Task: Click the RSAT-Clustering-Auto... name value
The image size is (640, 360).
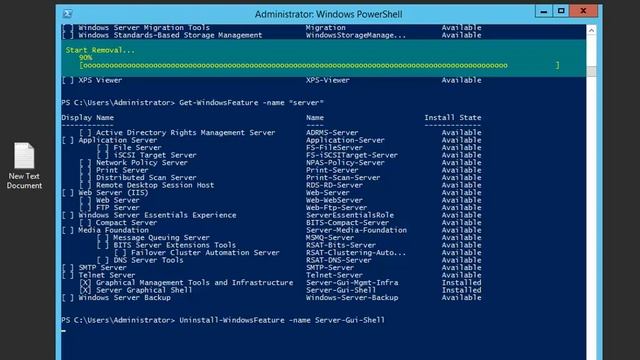Action: pyautogui.click(x=356, y=252)
